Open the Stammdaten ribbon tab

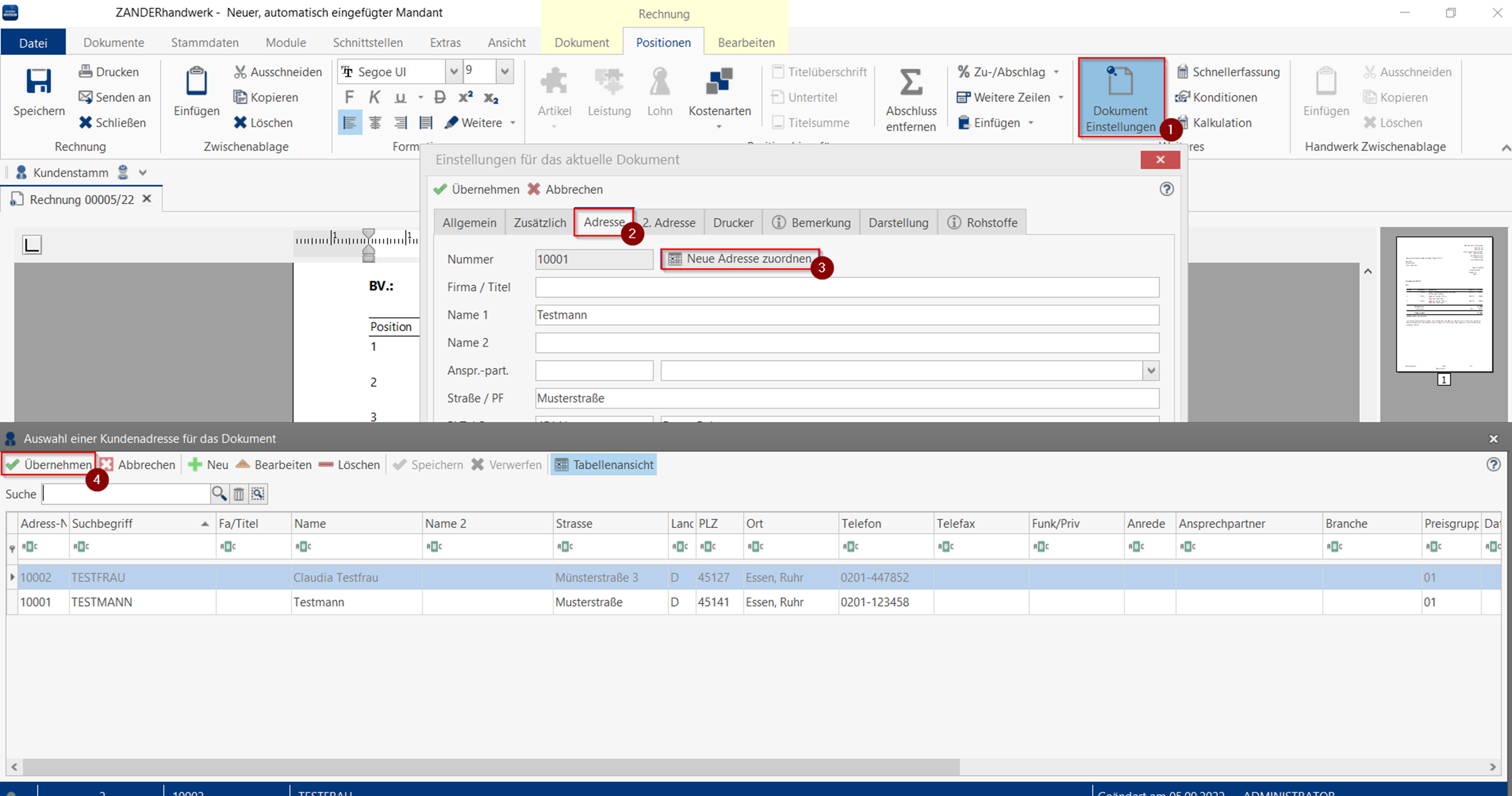click(205, 42)
